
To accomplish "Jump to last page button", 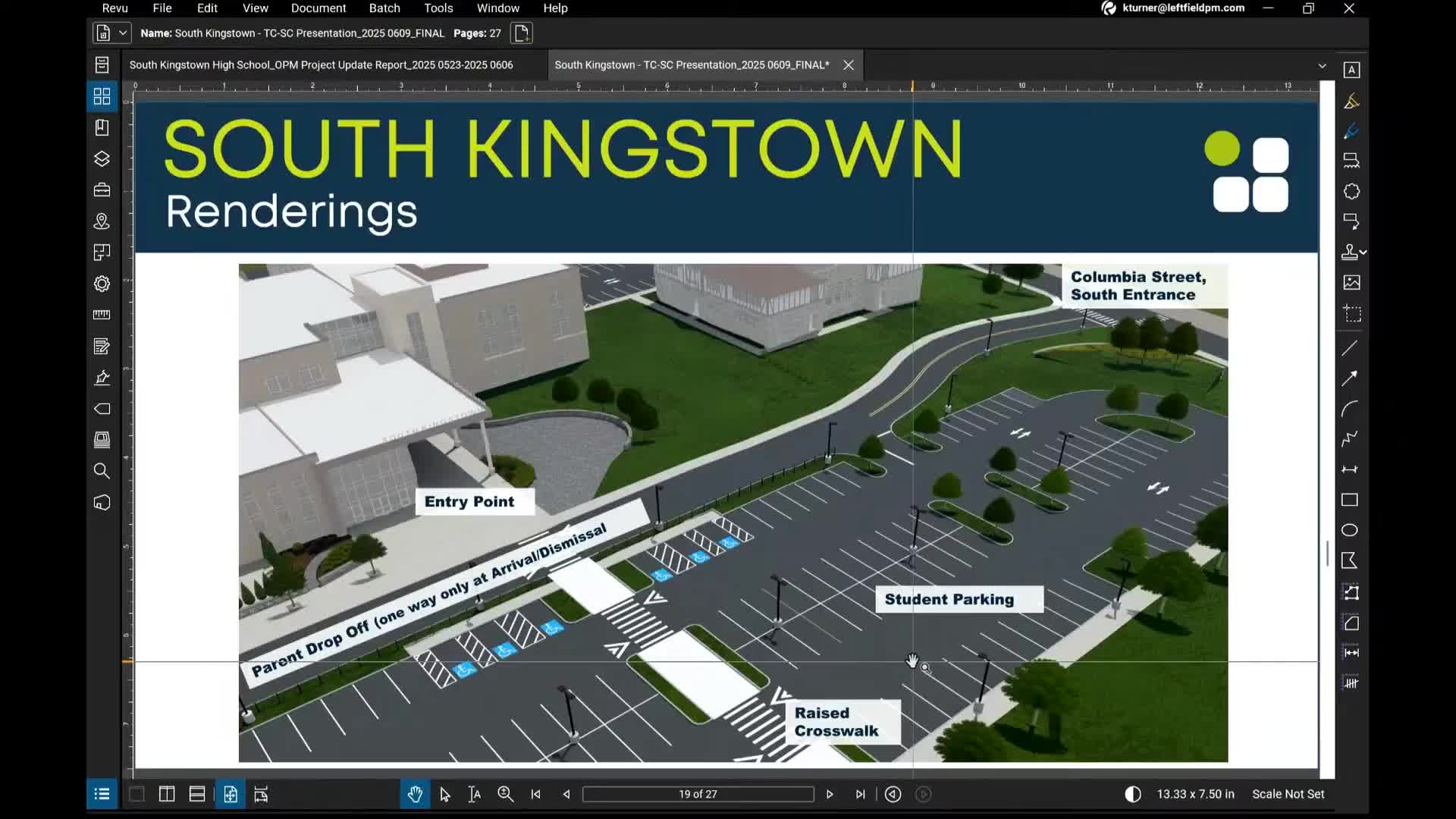I will click(x=860, y=794).
